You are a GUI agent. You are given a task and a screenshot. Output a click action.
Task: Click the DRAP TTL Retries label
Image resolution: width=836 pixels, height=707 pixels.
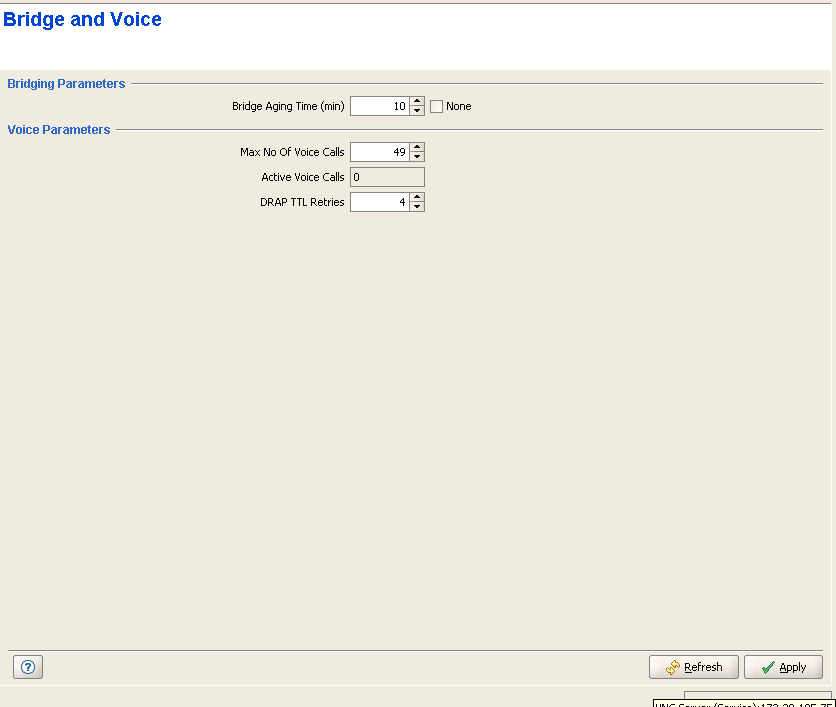point(301,202)
